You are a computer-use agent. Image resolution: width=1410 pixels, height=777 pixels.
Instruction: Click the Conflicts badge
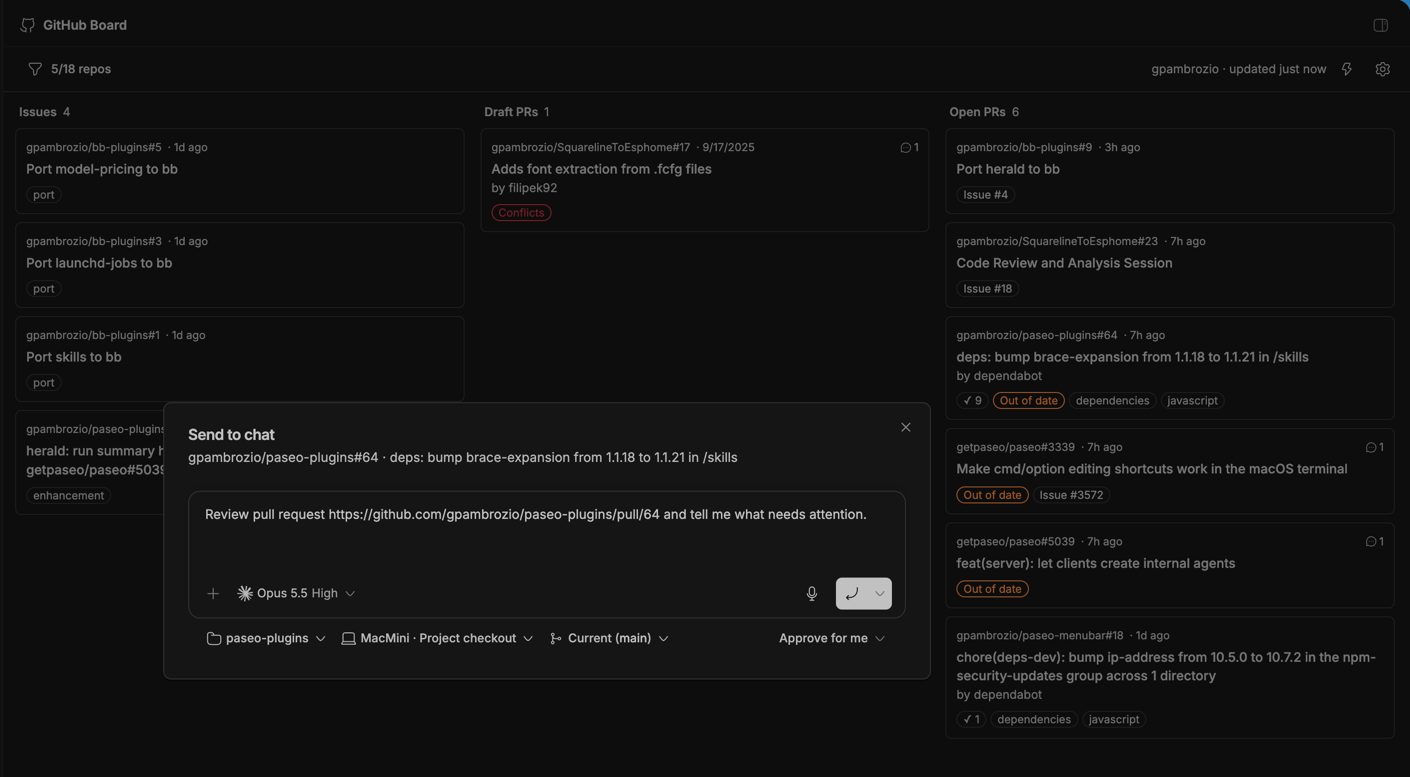(x=521, y=213)
